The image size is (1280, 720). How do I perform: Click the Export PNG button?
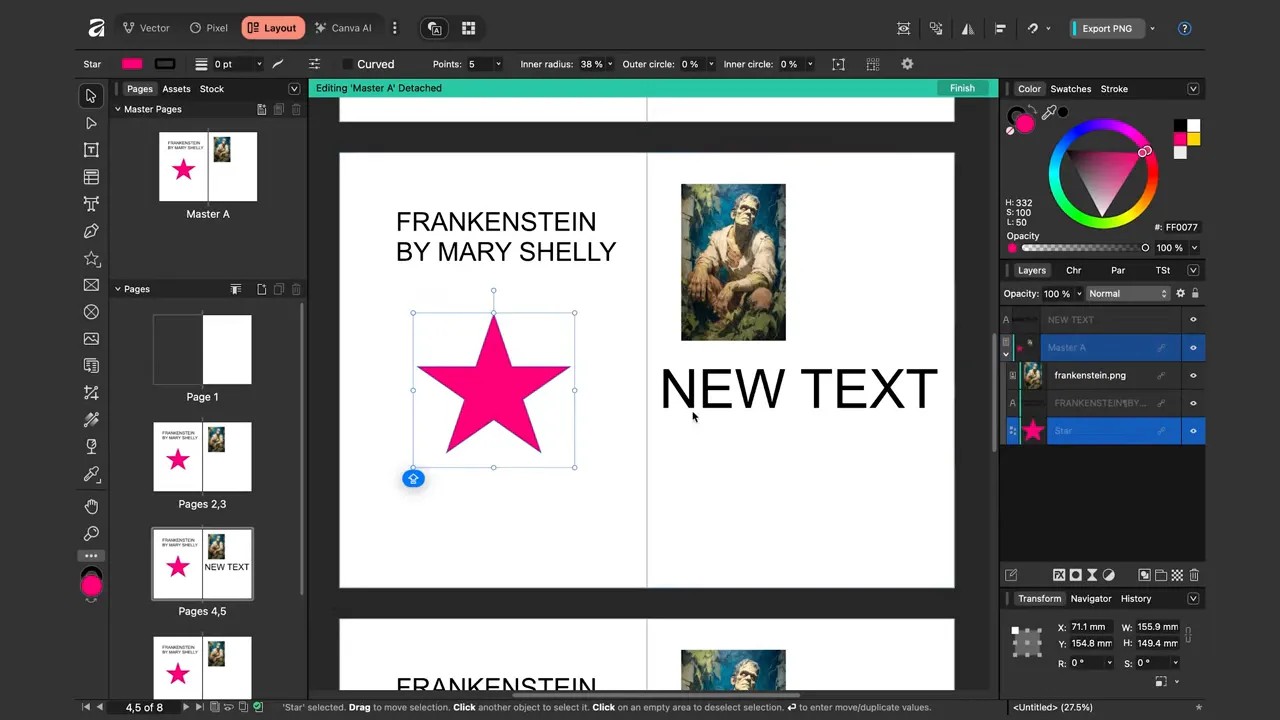[1107, 28]
